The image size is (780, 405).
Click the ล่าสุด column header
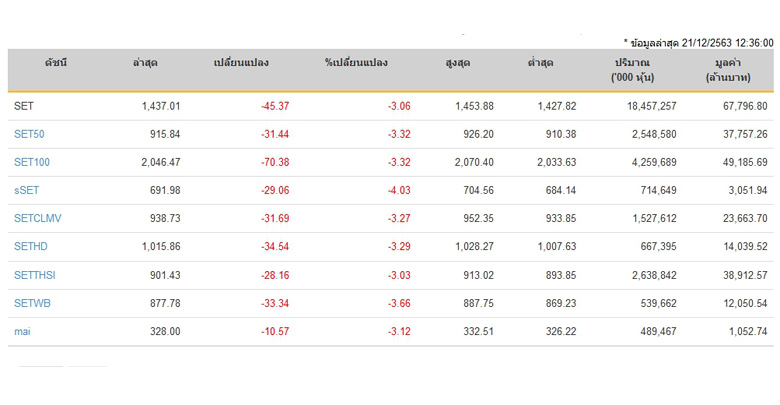[x=145, y=63]
